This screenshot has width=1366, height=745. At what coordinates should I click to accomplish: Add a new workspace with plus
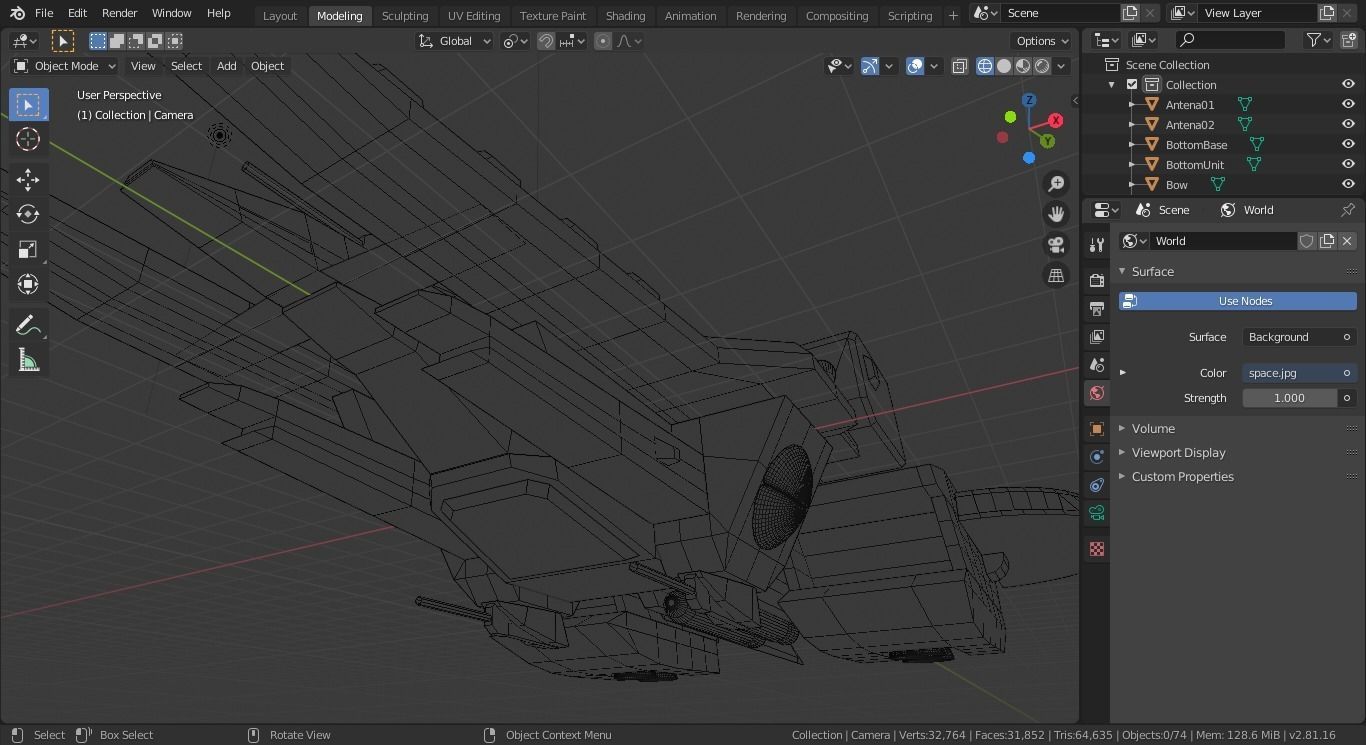click(952, 16)
